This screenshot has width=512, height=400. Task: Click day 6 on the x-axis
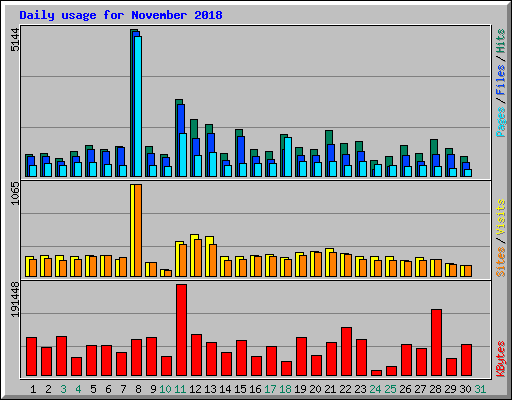coord(108,389)
